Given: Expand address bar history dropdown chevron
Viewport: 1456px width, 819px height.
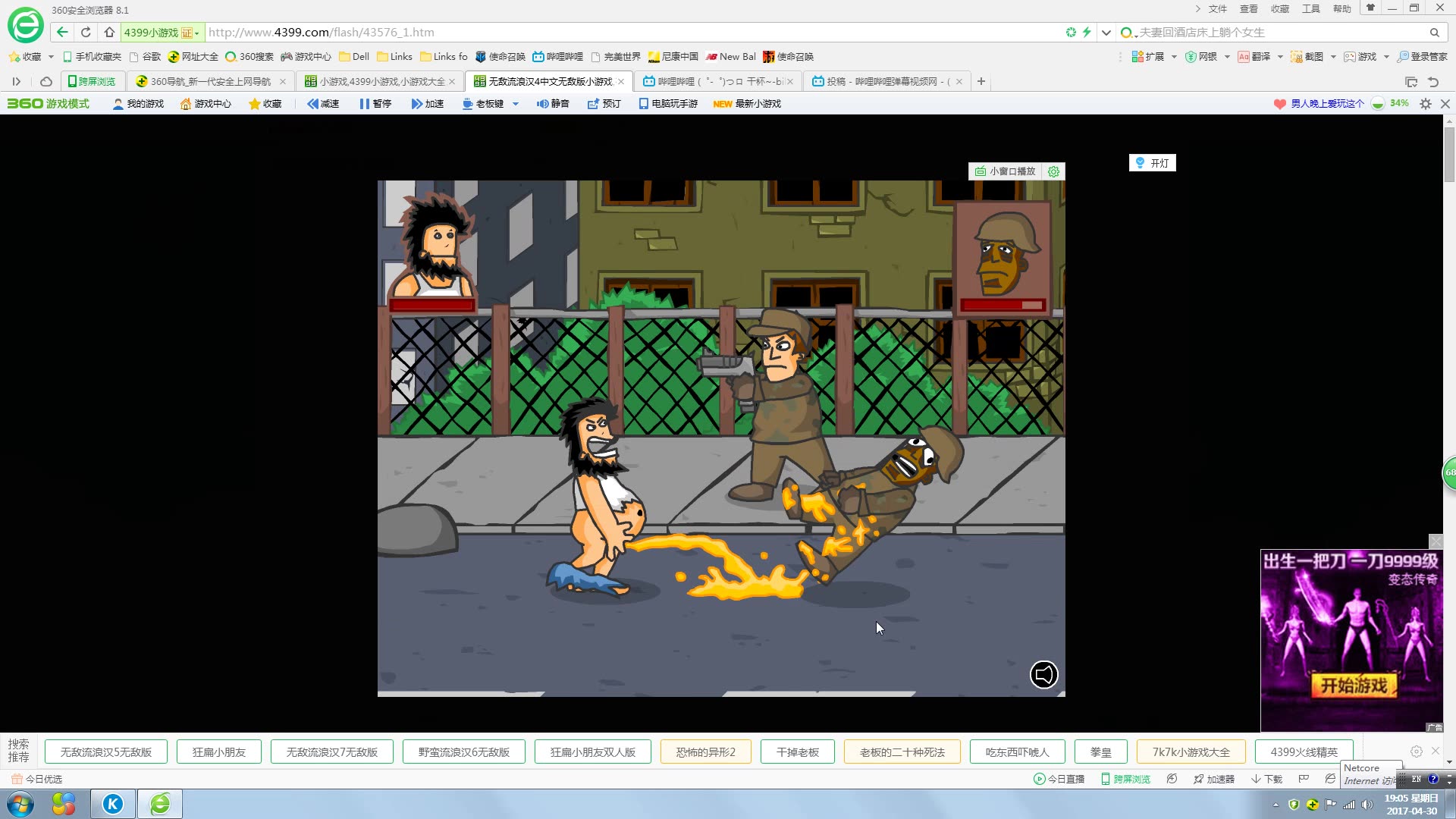Looking at the screenshot, I should tap(1106, 33).
